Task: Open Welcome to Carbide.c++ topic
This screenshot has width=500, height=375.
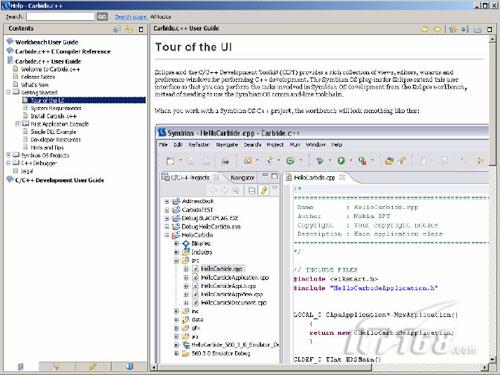Action: [x=50, y=69]
